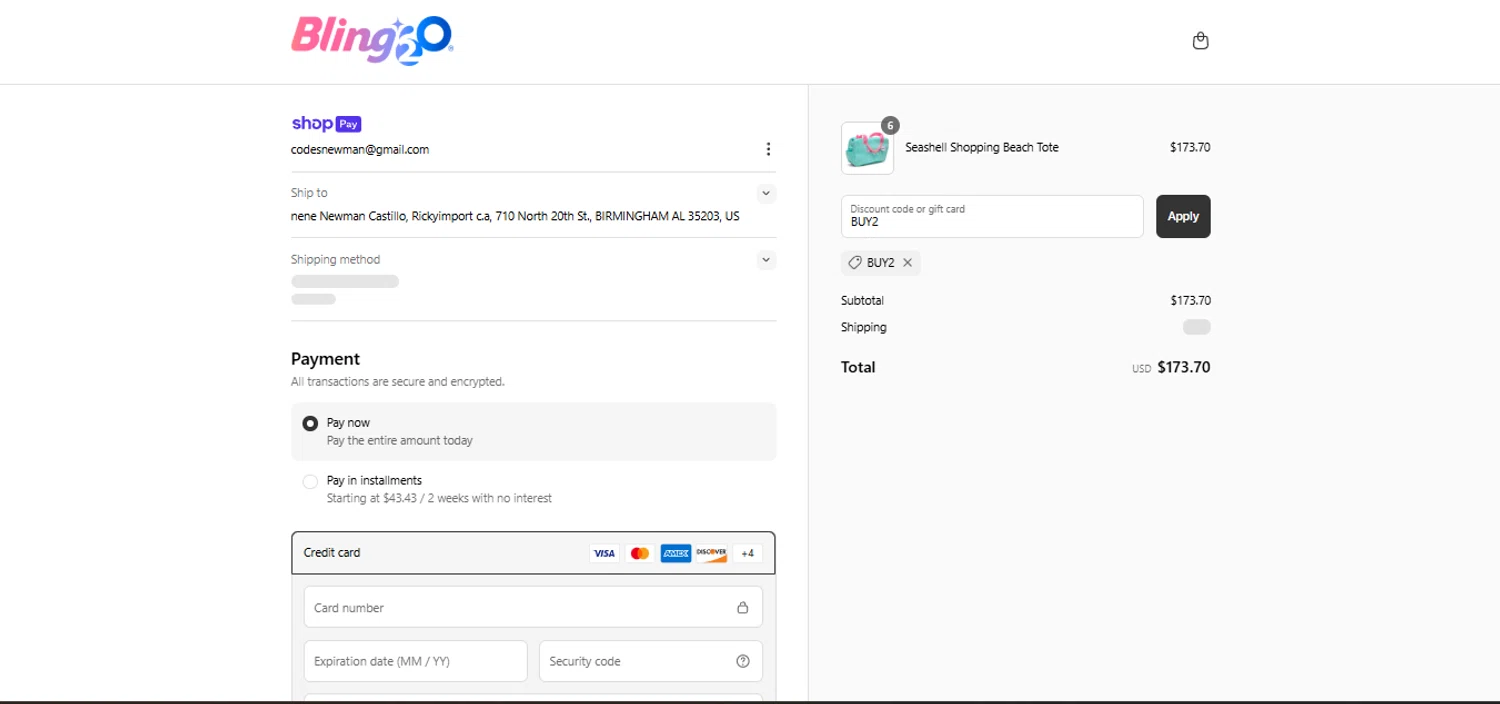This screenshot has width=1500, height=704.
Task: Click the American Express card icon
Action: (676, 553)
